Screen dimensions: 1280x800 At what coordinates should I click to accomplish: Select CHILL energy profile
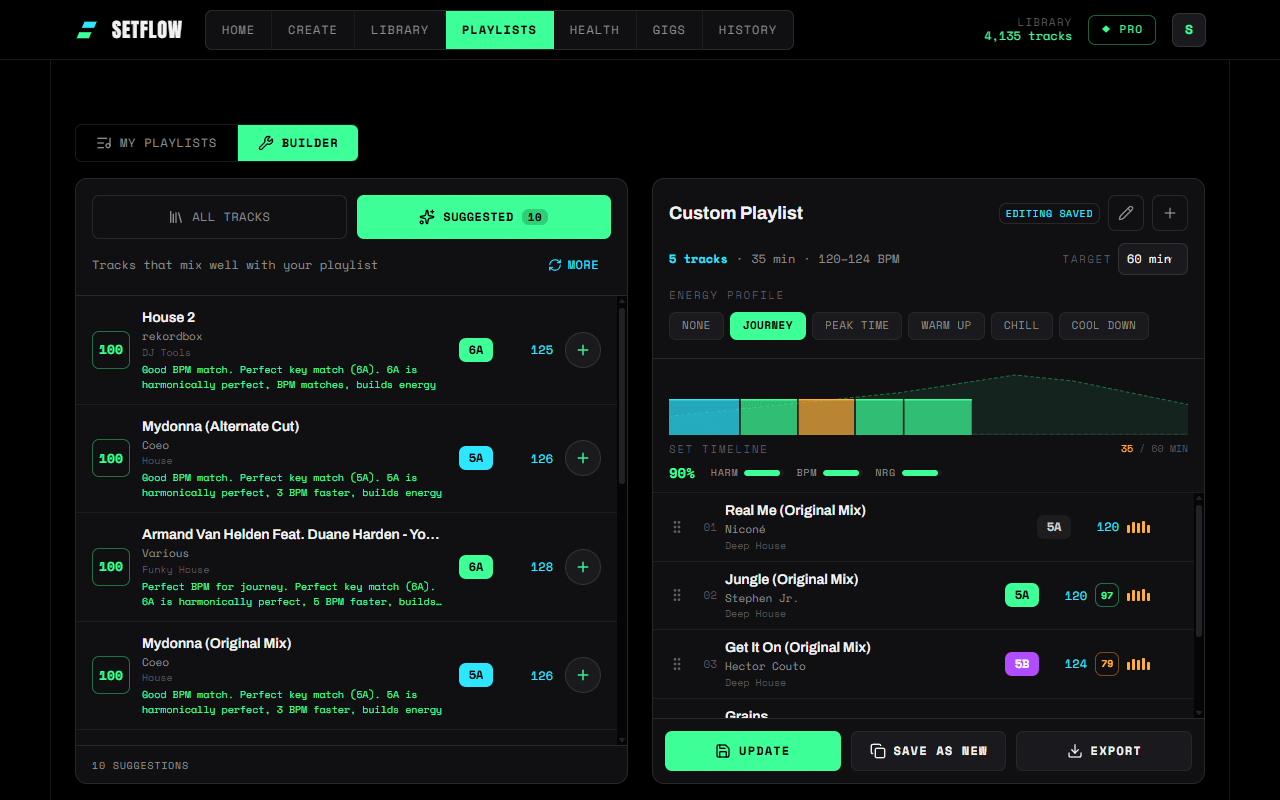(1022, 326)
